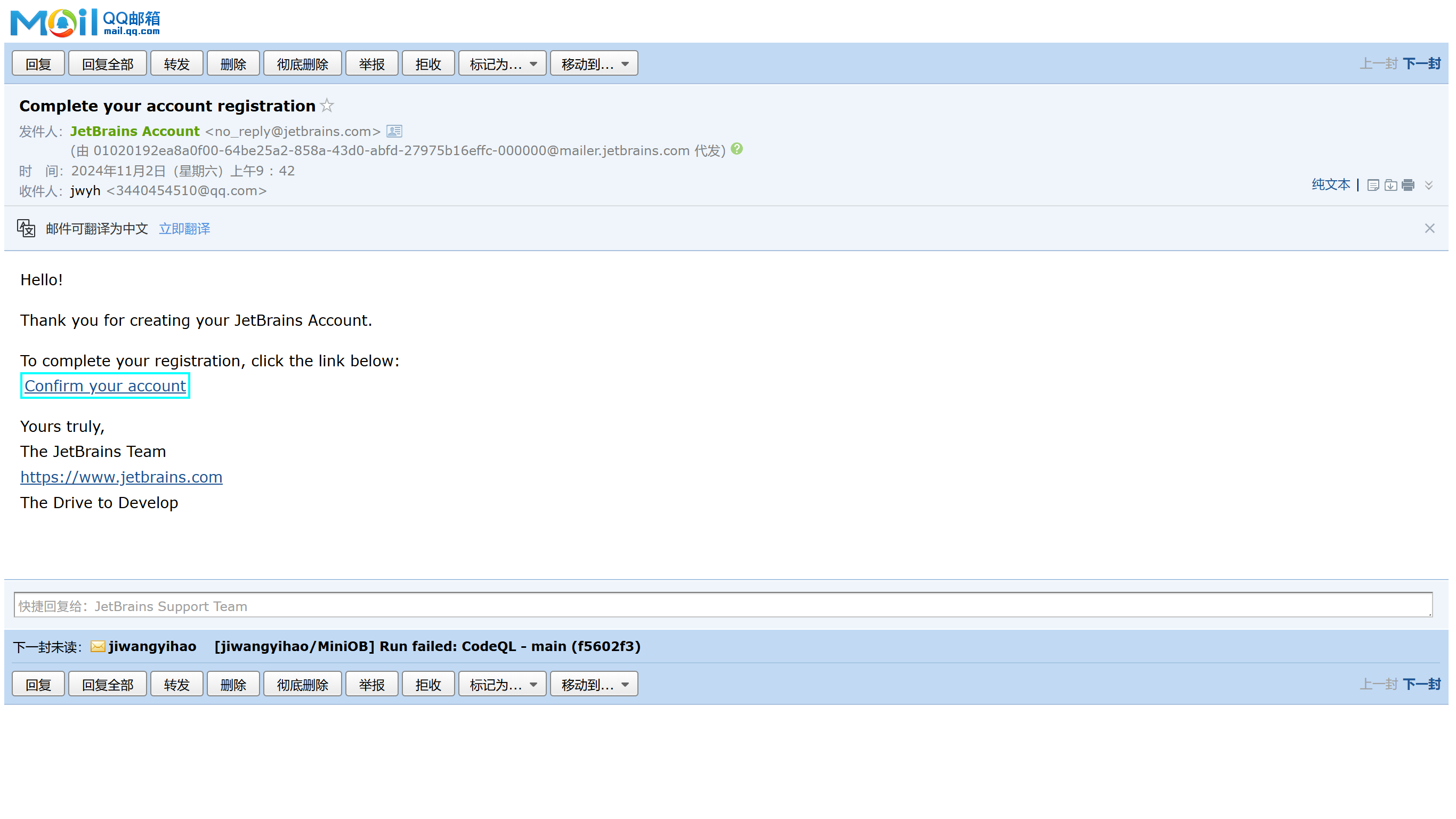
Task: Click the recipient address 3440454510@qq.com
Action: point(187,190)
